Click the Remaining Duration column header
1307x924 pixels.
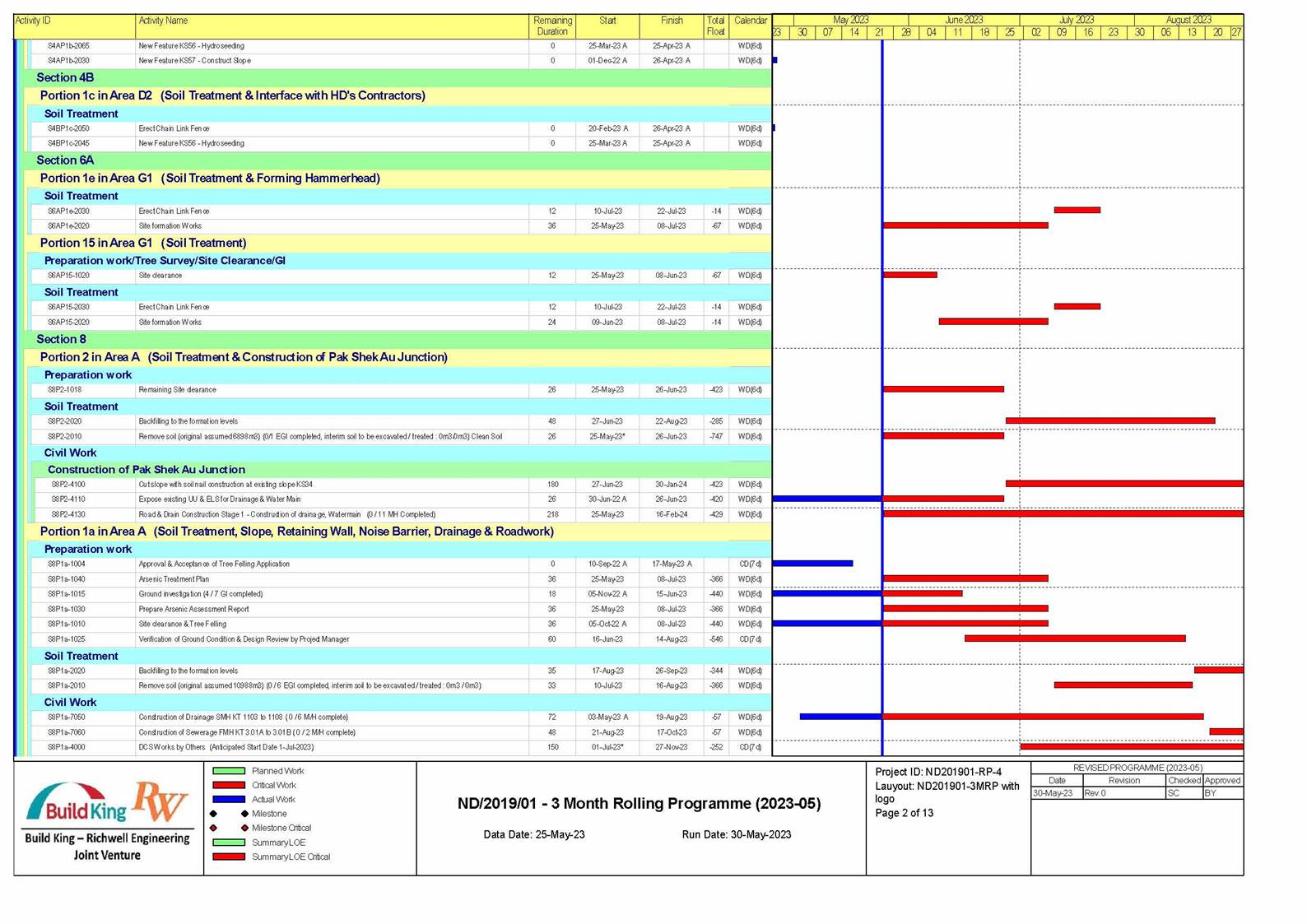coord(552,26)
